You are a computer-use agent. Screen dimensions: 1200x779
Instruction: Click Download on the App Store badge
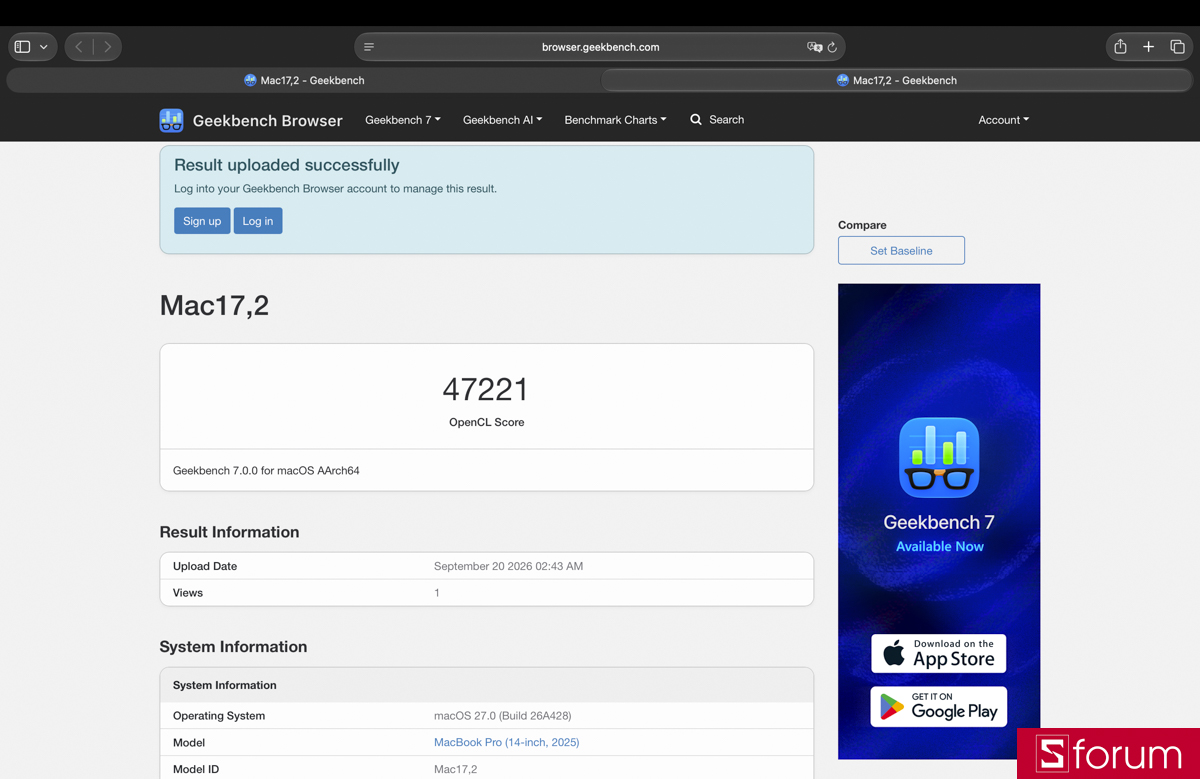point(939,653)
